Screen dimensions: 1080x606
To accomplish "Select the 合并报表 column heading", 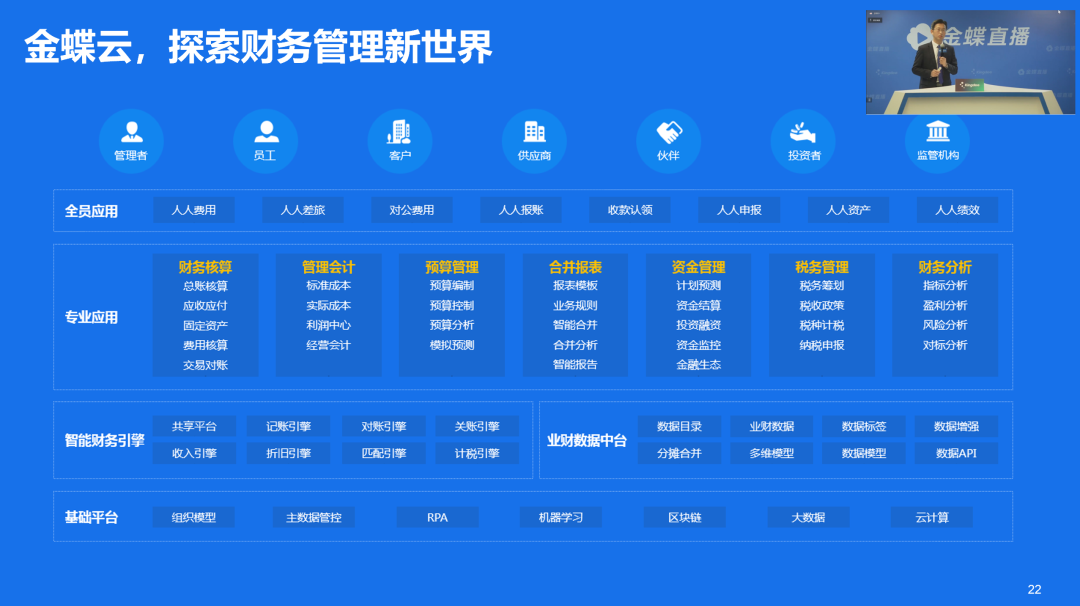I will [575, 267].
